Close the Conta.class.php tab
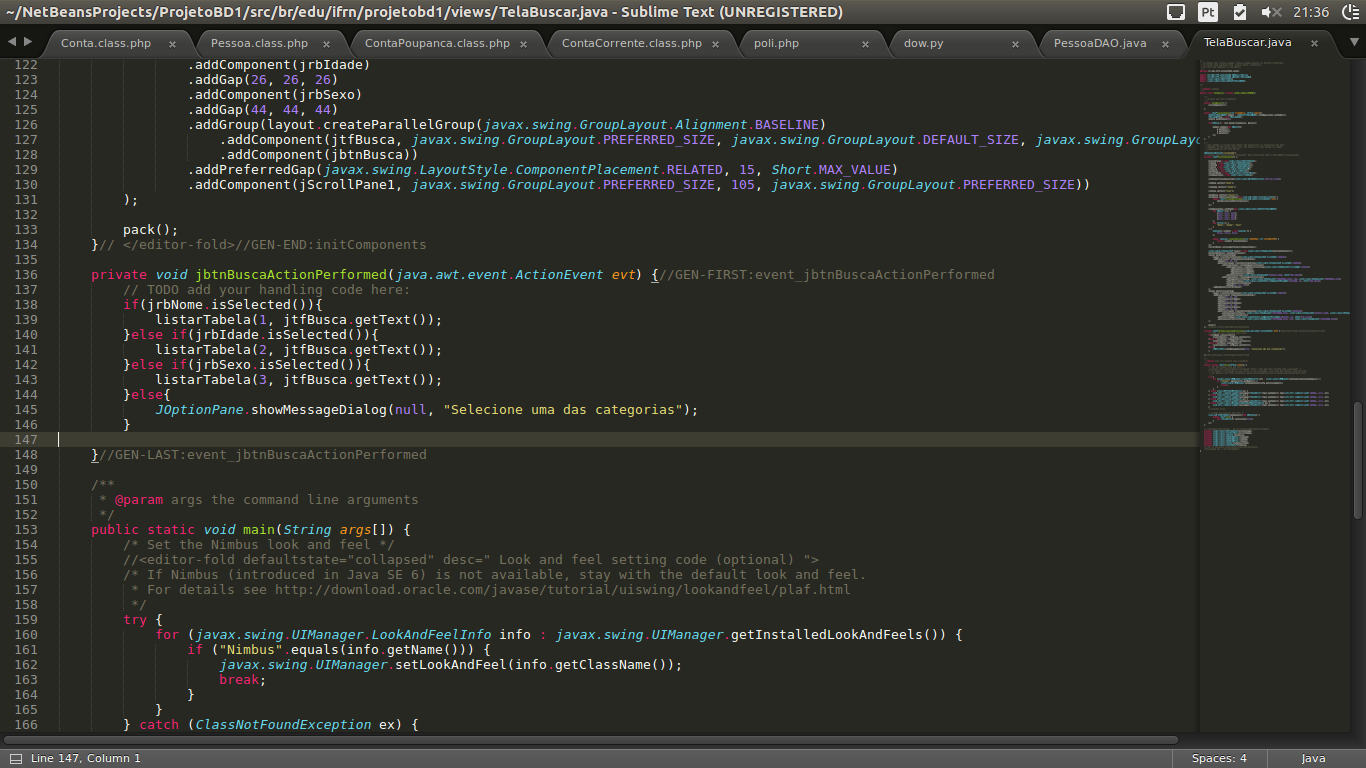1366x768 pixels. point(172,44)
